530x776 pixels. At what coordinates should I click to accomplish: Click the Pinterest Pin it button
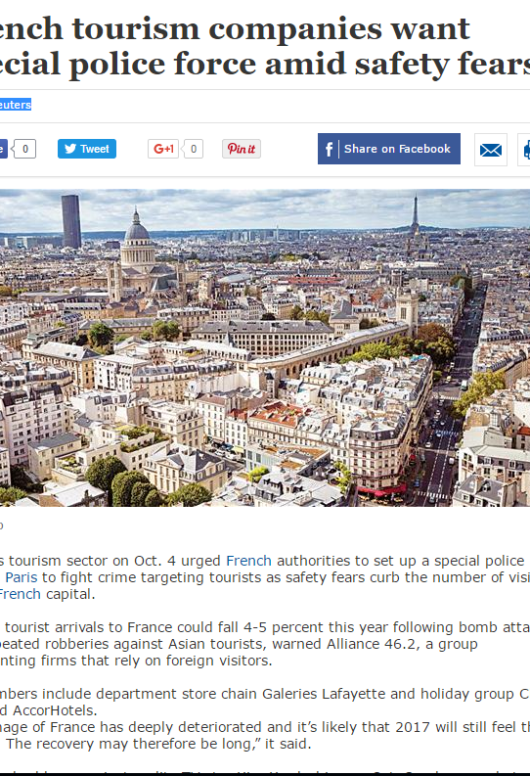tap(241, 148)
